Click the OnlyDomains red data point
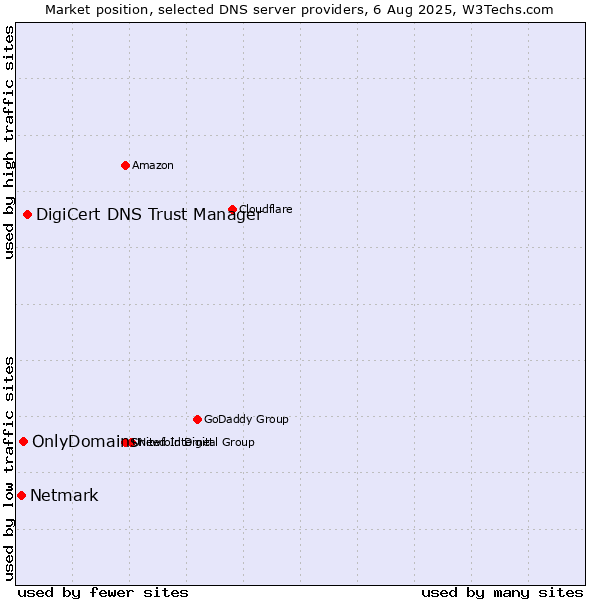 click(x=23, y=442)
